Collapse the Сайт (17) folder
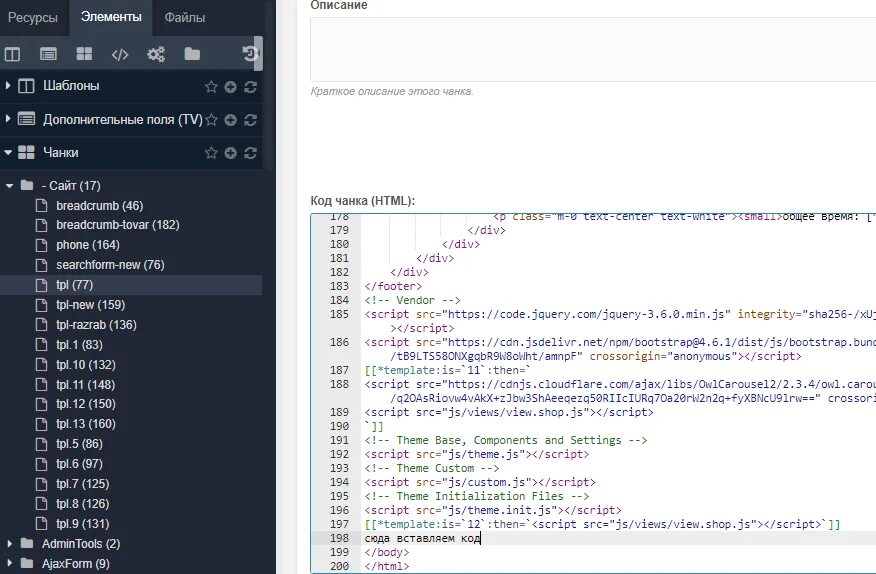Viewport: 876px width, 574px height. click(9, 186)
